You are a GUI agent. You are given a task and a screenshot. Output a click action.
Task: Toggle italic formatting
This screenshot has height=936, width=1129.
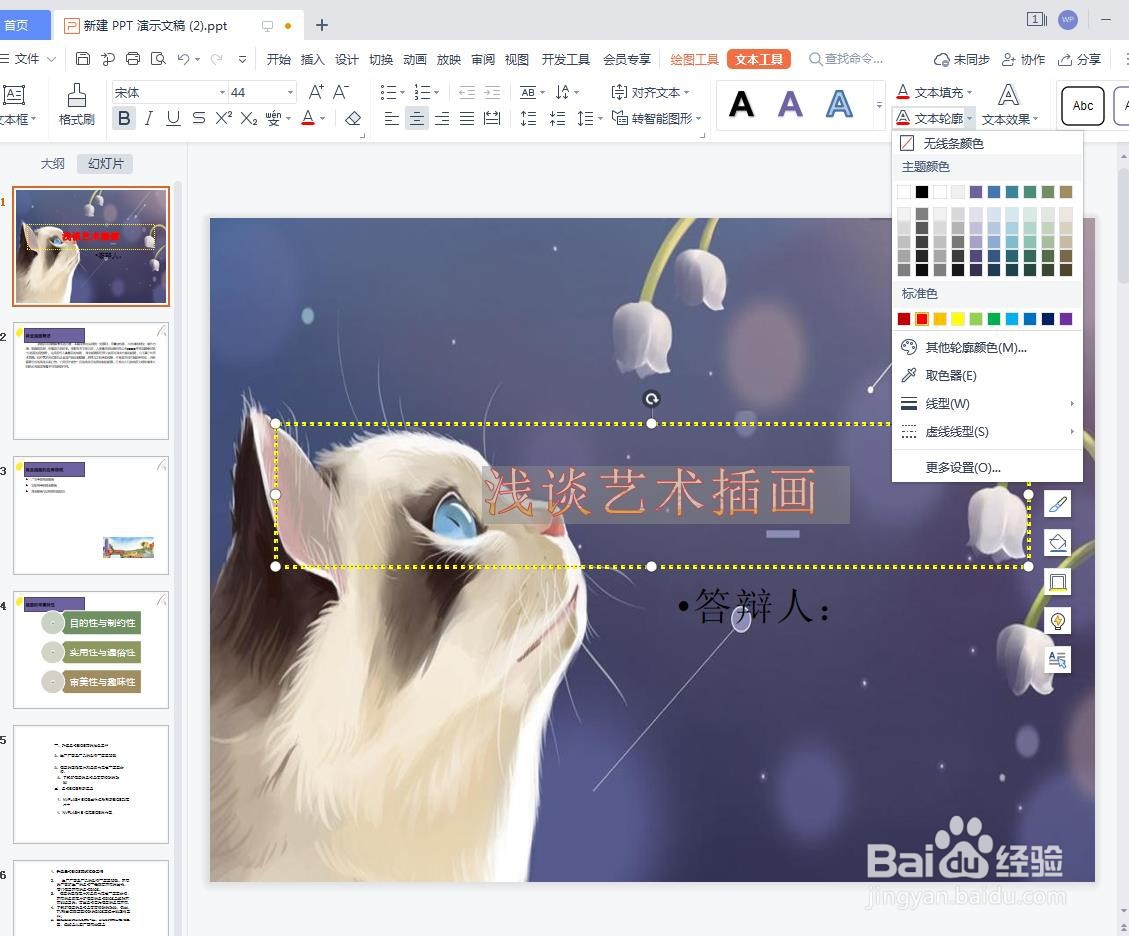[x=148, y=117]
